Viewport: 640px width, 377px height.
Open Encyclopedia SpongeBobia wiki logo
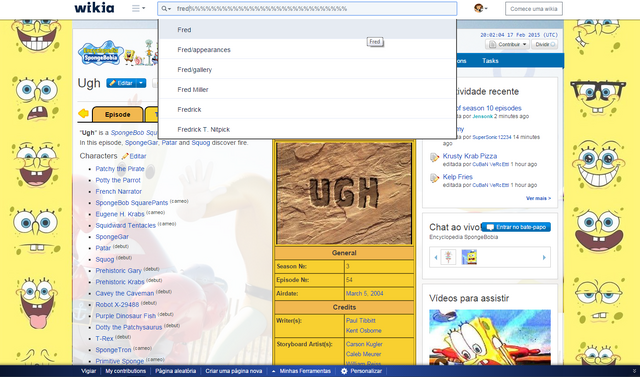pyautogui.click(x=101, y=53)
